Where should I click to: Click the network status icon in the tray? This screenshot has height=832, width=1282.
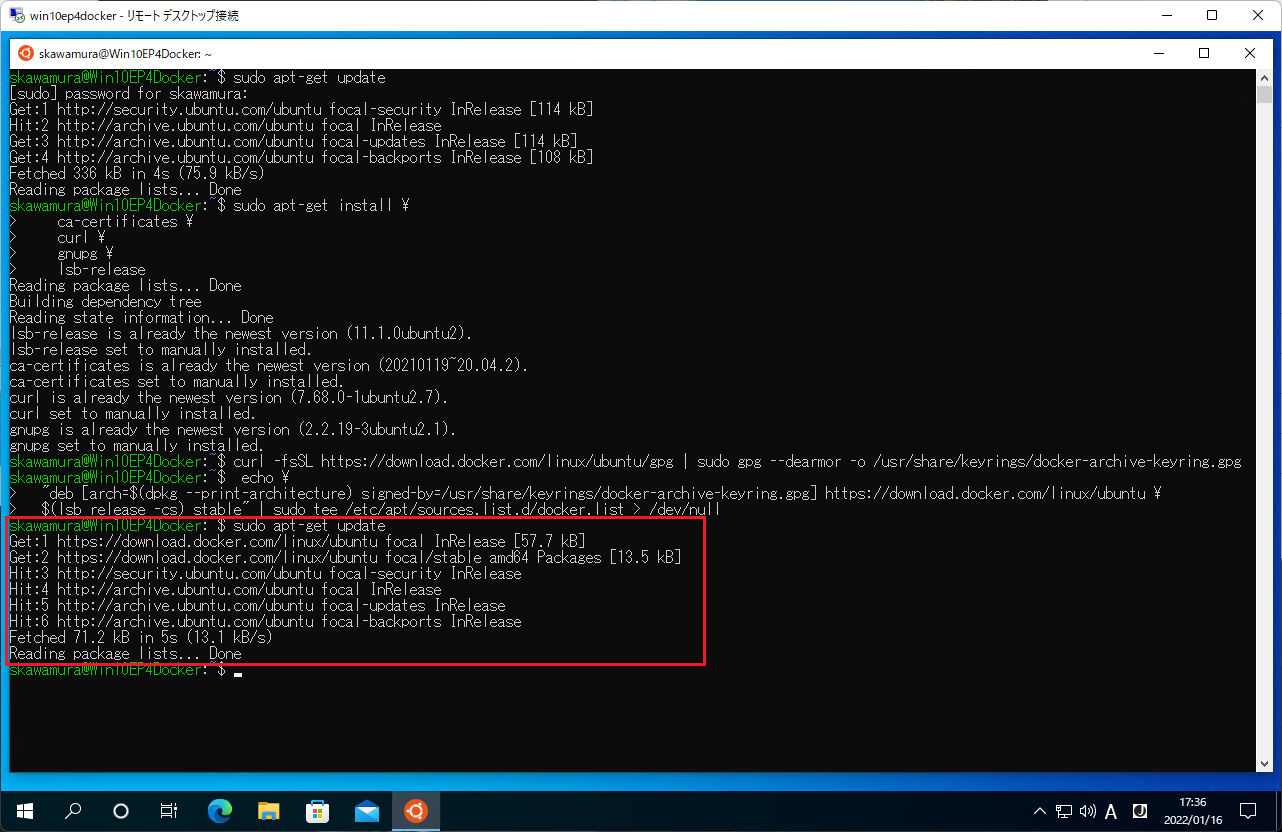1064,811
